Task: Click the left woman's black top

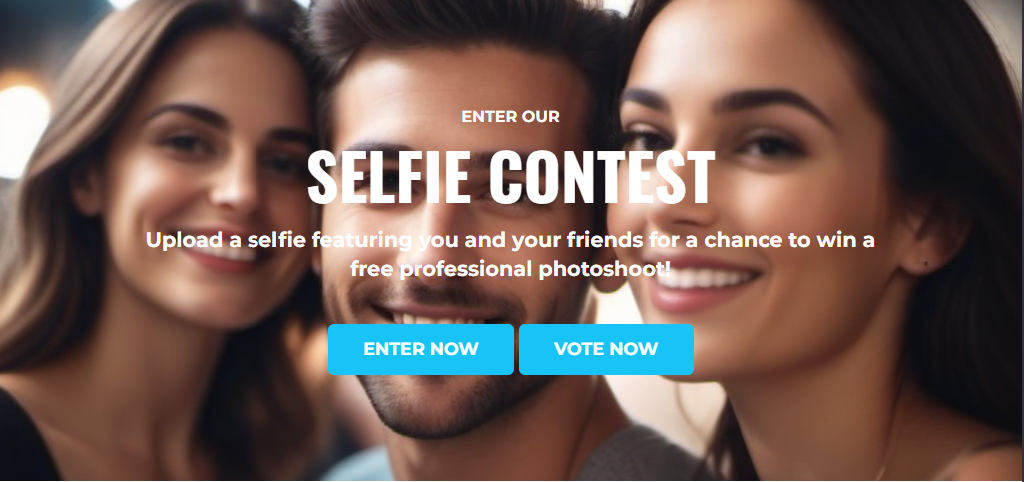Action: click(23, 438)
